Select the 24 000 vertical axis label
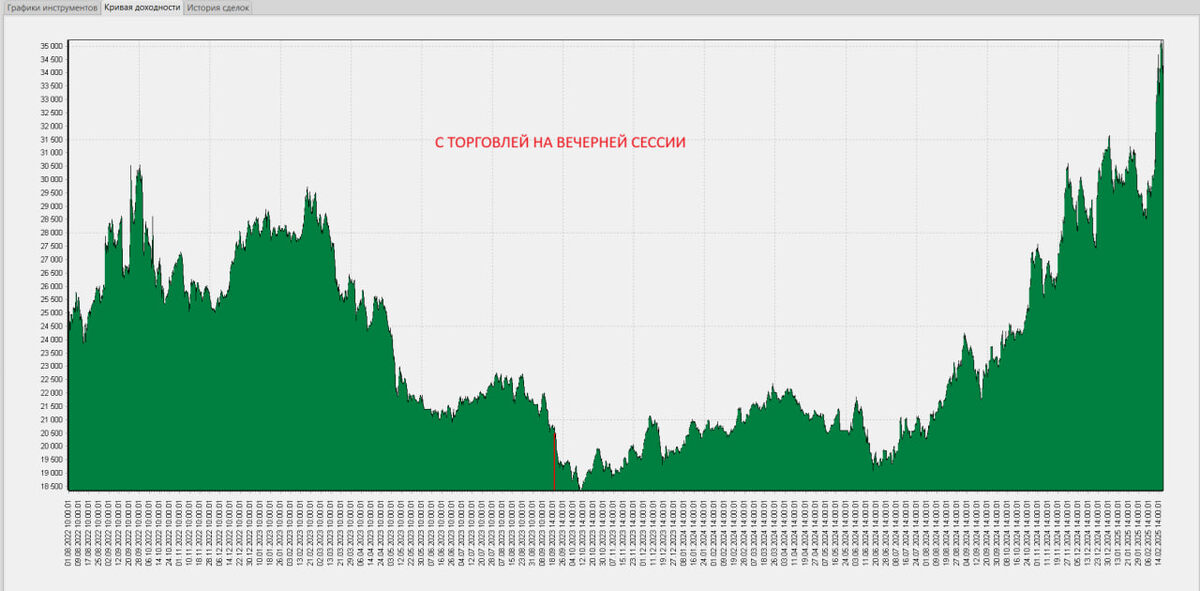Viewport: 1200px width, 591px height. (51, 339)
